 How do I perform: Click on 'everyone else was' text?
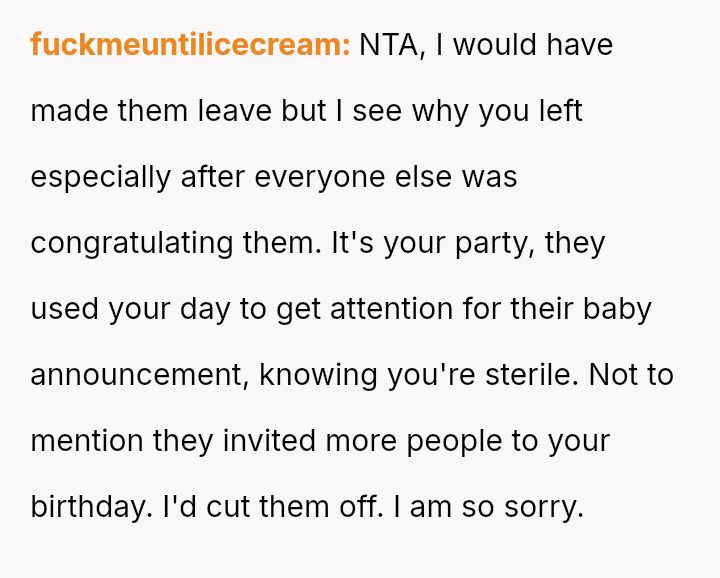click(x=386, y=177)
